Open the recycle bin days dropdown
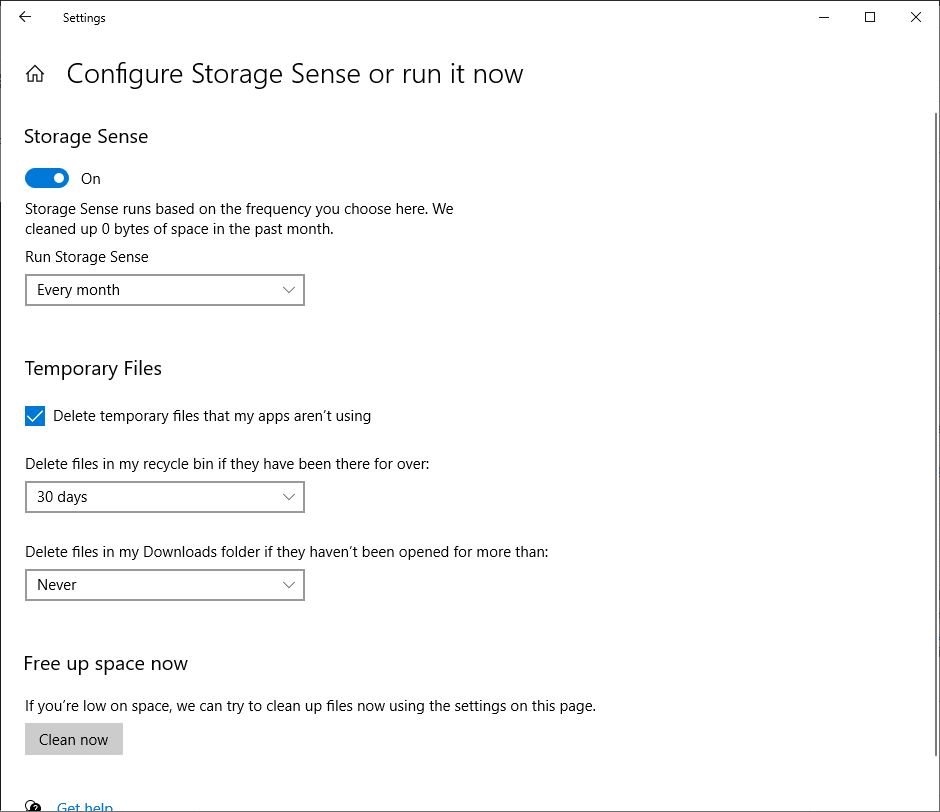This screenshot has width=940, height=812. [164, 497]
